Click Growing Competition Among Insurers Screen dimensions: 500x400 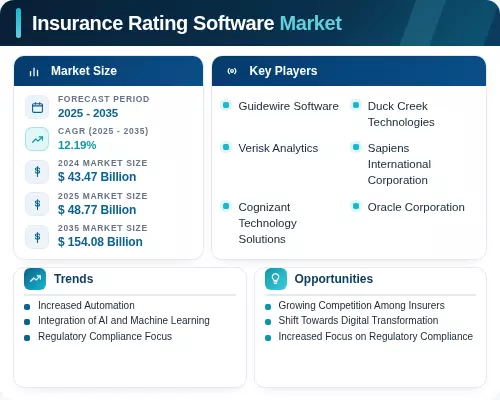(x=361, y=305)
